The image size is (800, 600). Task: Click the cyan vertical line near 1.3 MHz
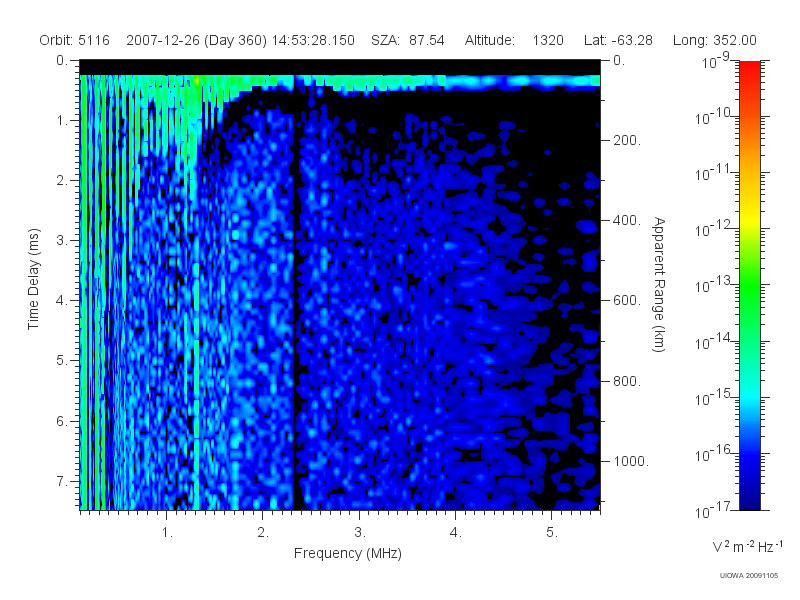coord(196,388)
